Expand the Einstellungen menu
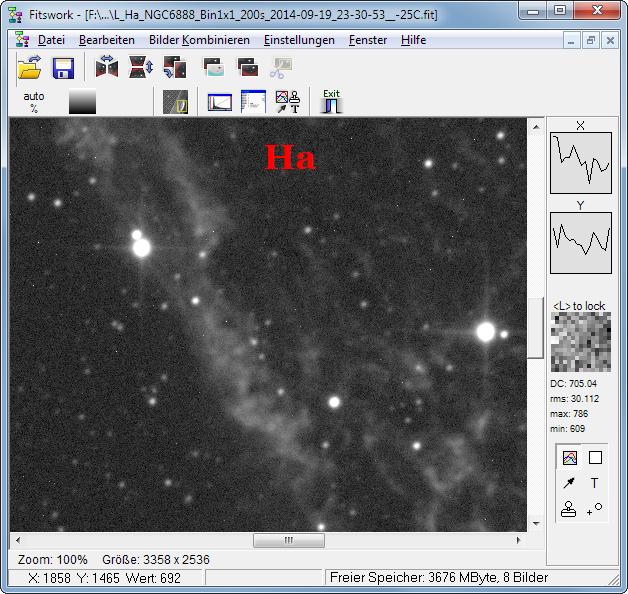Viewport: 628px width, 594px height. pos(299,40)
